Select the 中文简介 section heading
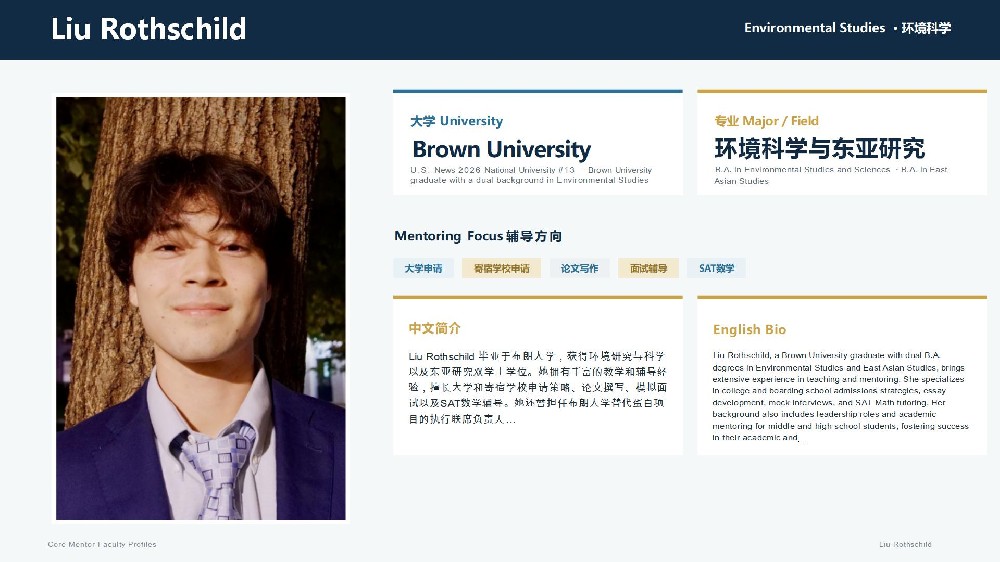 (434, 328)
